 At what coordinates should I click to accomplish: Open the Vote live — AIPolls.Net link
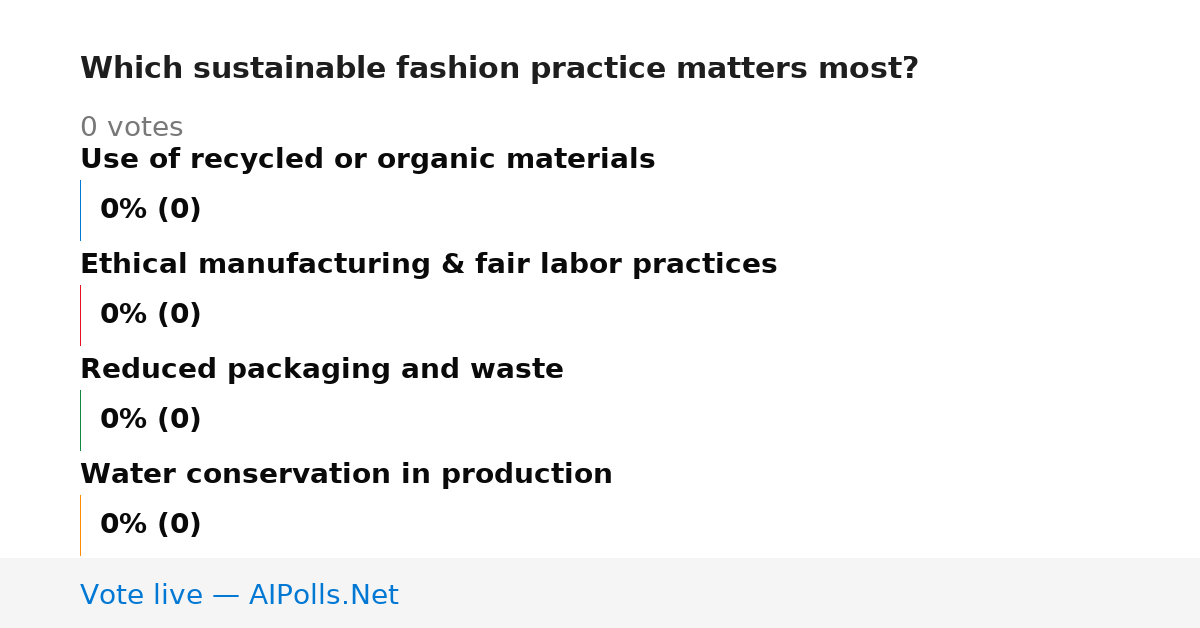click(239, 595)
